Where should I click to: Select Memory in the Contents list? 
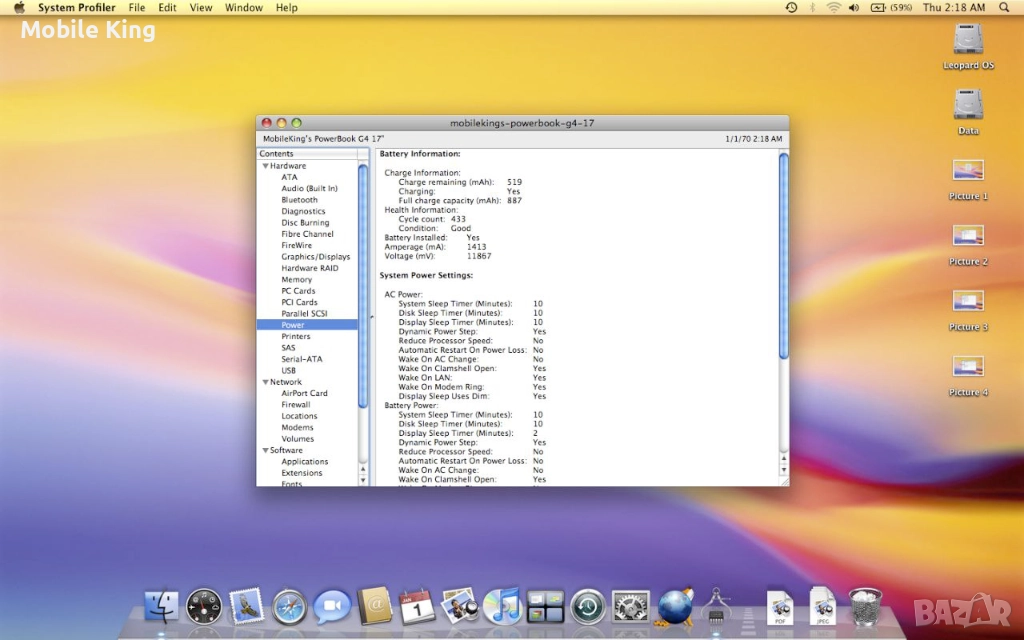pos(296,280)
